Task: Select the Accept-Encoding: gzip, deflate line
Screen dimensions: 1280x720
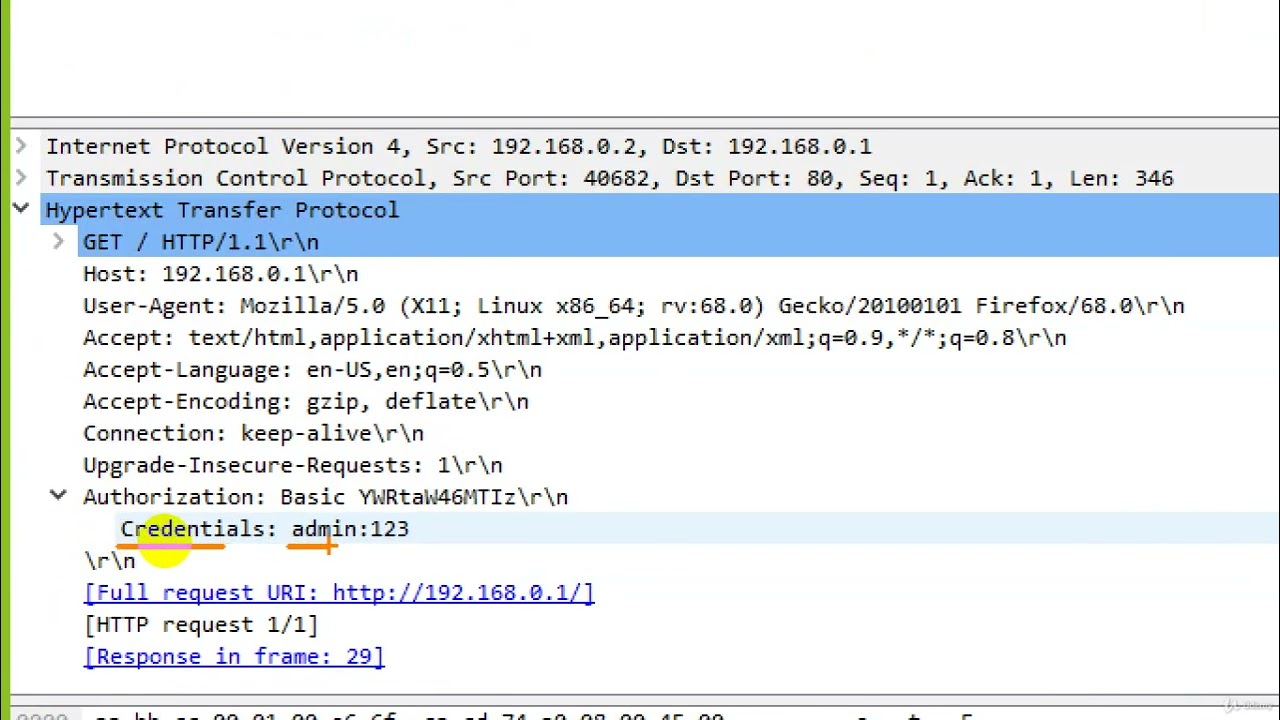Action: pos(306,402)
